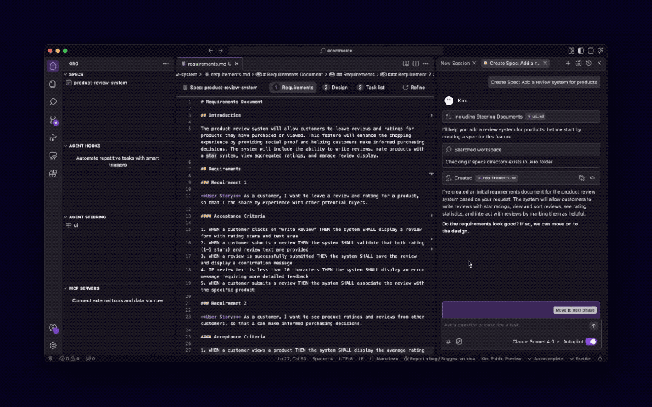Click the Move to next phase button
Image resolution: width=652 pixels, height=407 pixels.
[x=575, y=310]
